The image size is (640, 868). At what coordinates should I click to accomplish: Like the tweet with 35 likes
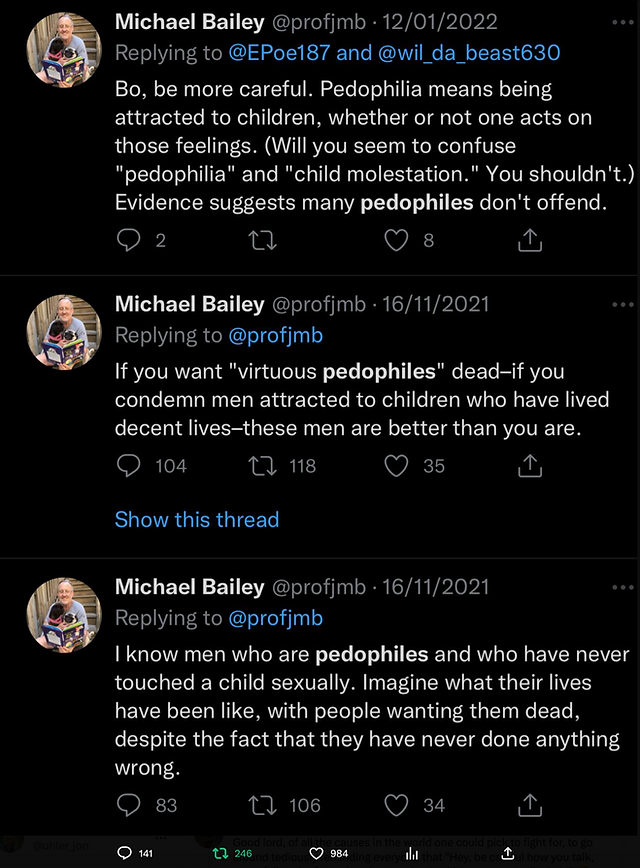coord(396,465)
